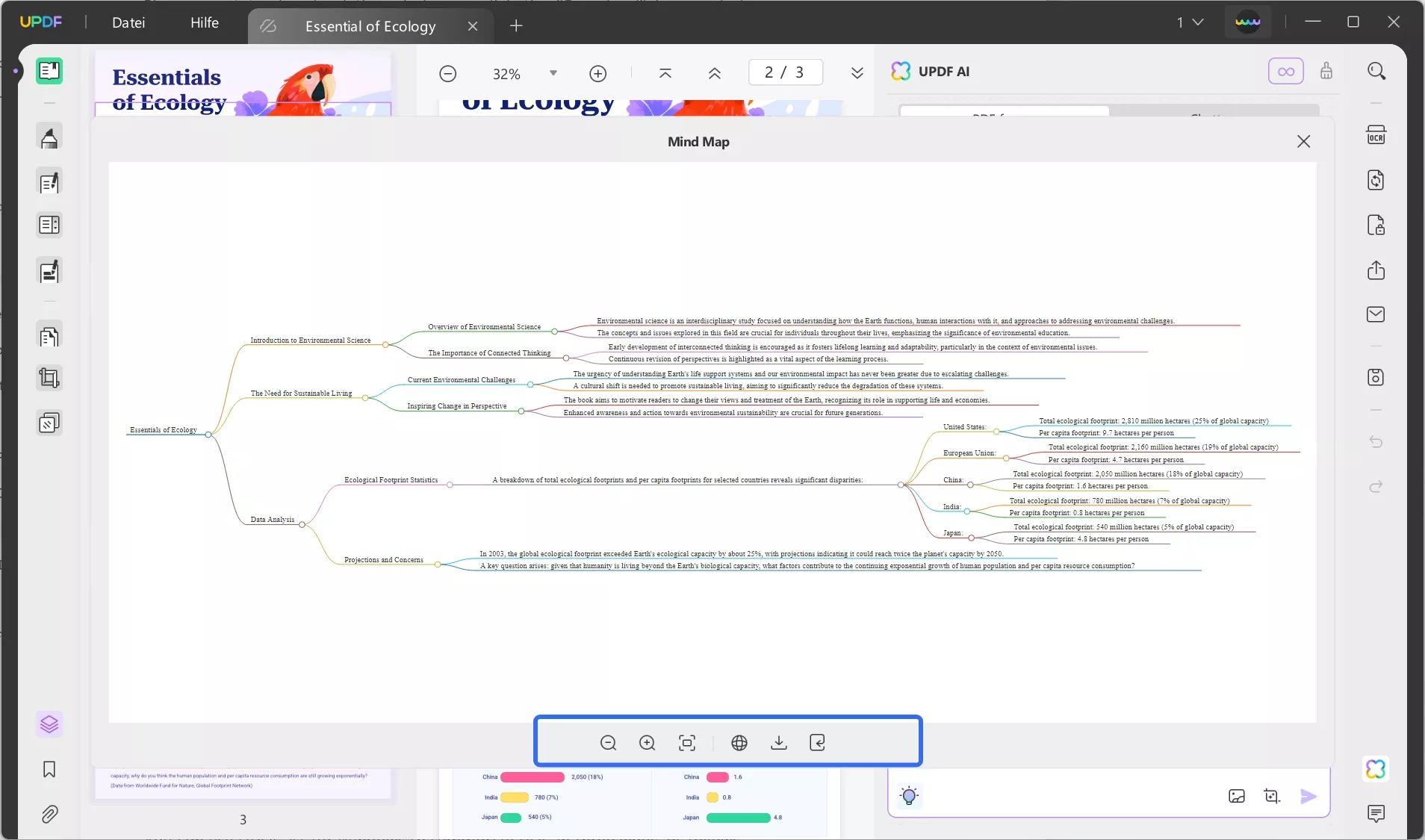Click the Introduction to Environmental Science node
This screenshot has height=840, width=1425.
point(310,340)
